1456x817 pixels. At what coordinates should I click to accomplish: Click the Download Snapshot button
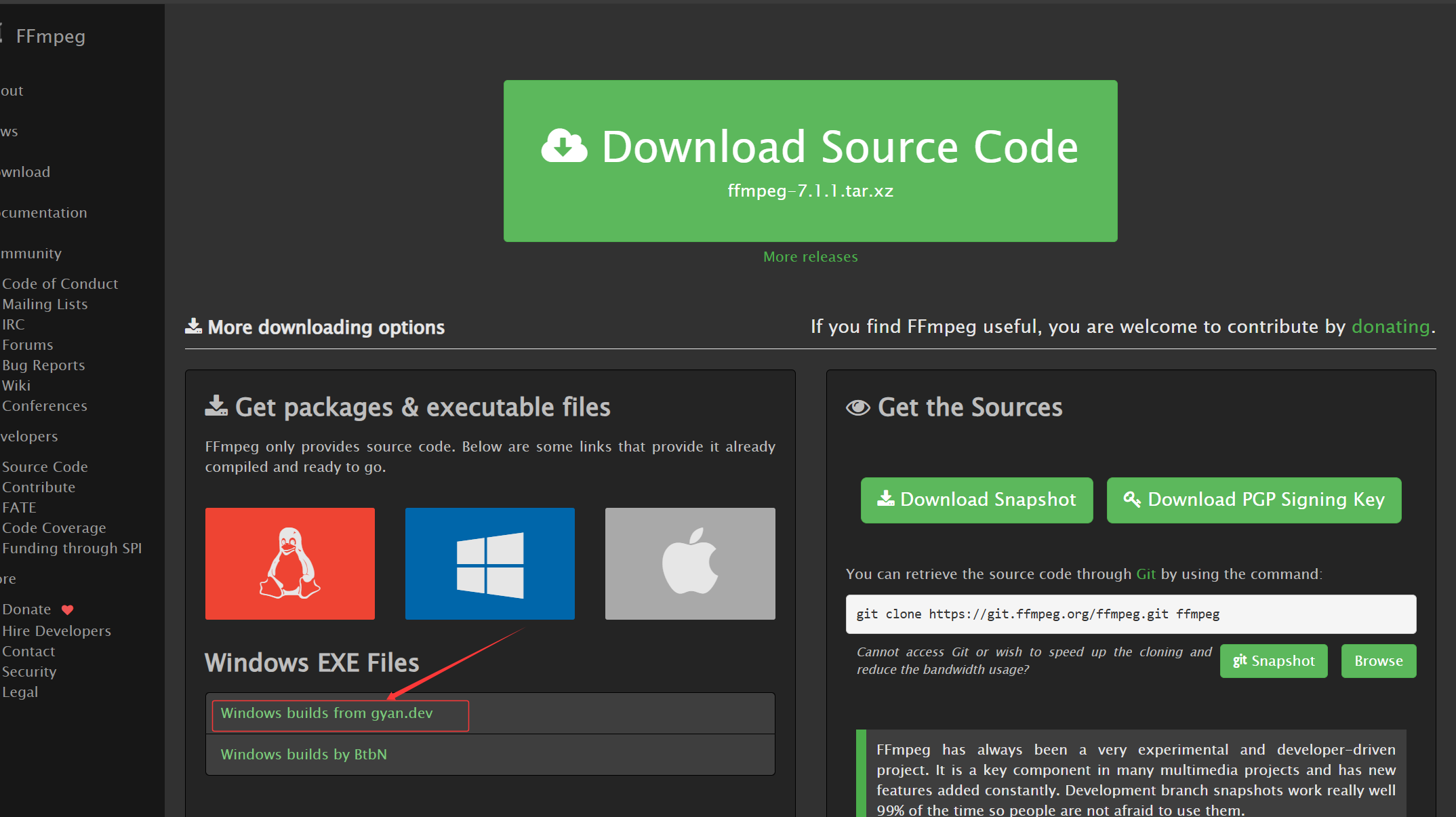976,500
